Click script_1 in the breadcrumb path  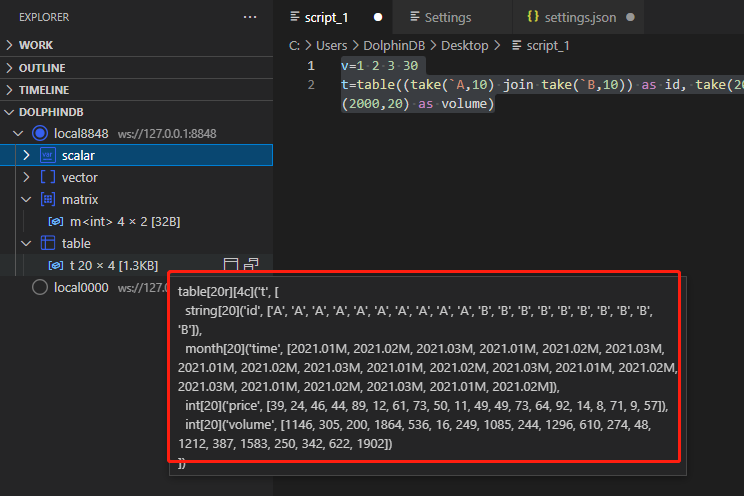[x=548, y=46]
